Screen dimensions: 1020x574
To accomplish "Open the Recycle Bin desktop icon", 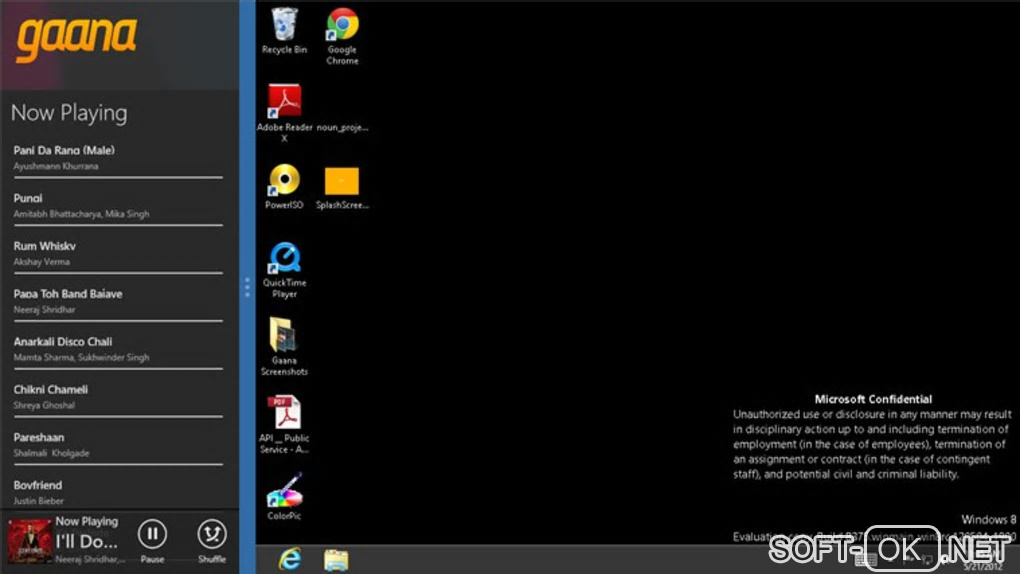I will tap(284, 31).
